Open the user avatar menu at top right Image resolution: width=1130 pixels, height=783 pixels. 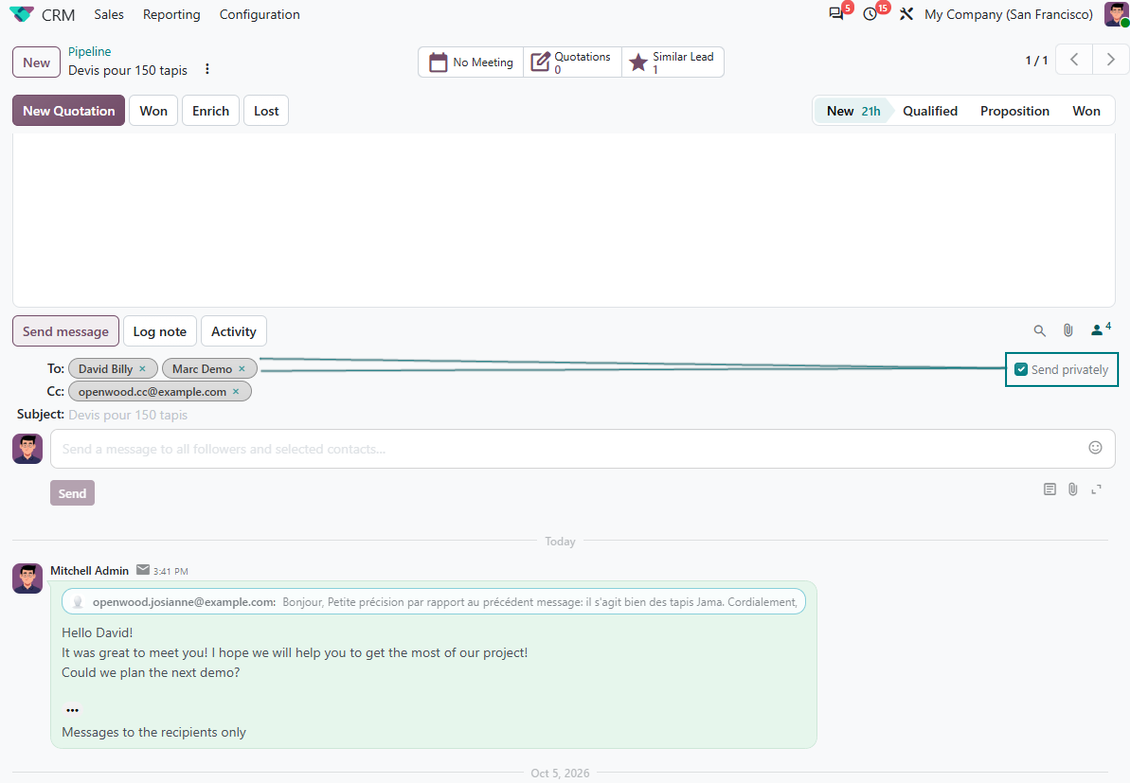click(x=1116, y=14)
